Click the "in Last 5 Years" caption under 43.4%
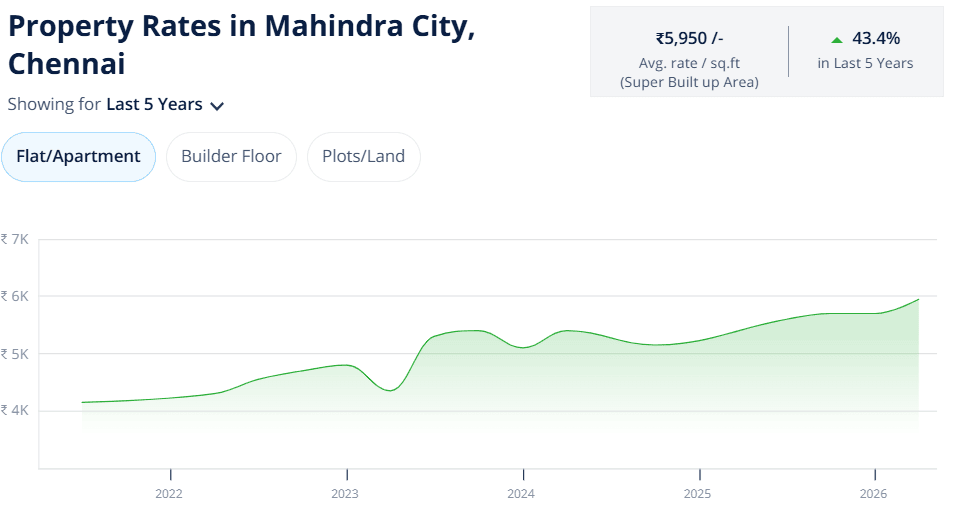The image size is (955, 524). click(x=865, y=63)
